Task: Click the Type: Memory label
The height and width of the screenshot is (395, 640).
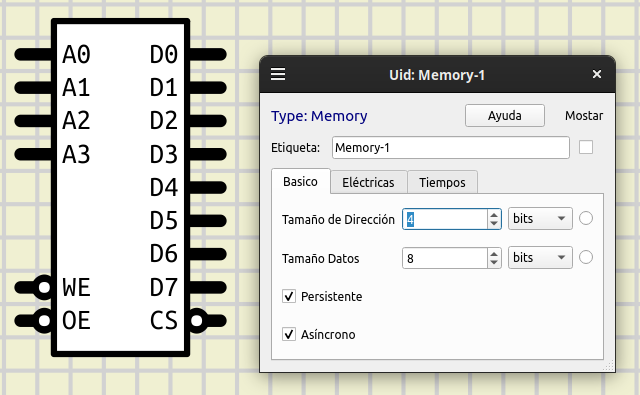Action: (319, 116)
